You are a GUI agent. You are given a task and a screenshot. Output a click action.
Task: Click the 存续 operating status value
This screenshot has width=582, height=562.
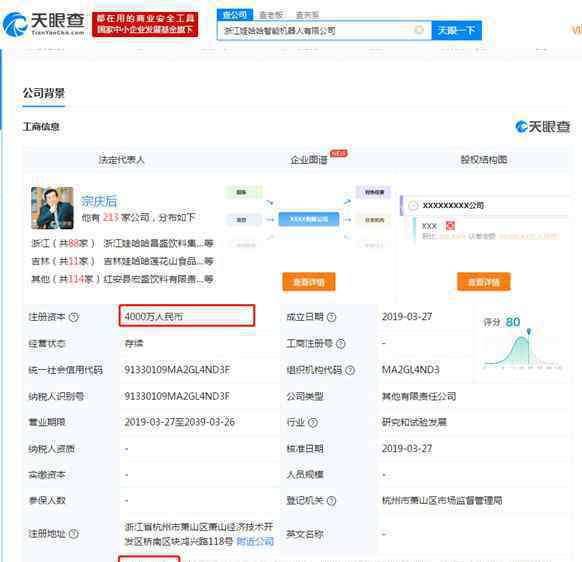134,343
